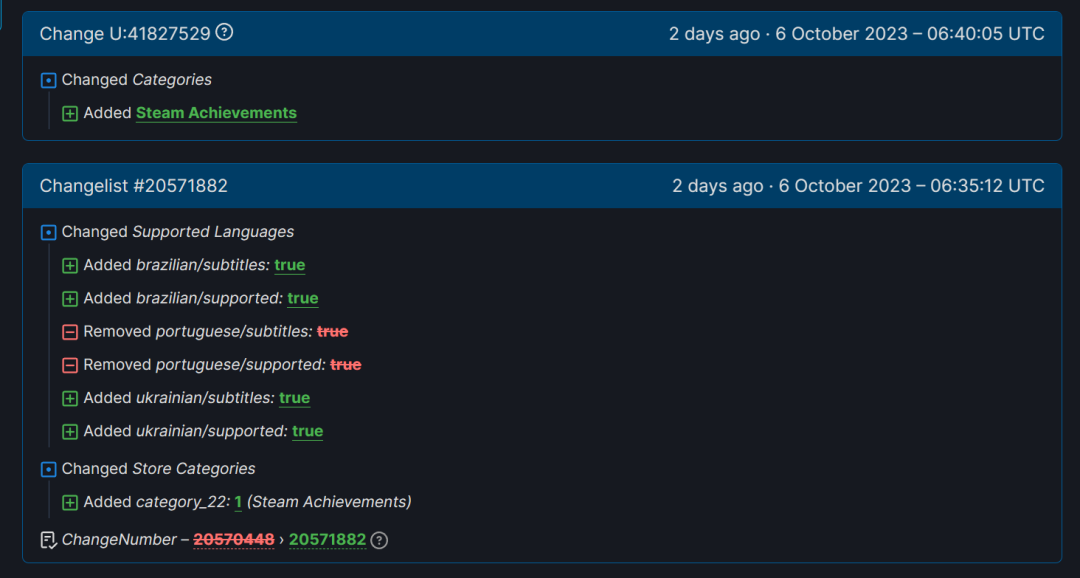Click red minus icon beside portuguese/subtitles

click(x=70, y=332)
